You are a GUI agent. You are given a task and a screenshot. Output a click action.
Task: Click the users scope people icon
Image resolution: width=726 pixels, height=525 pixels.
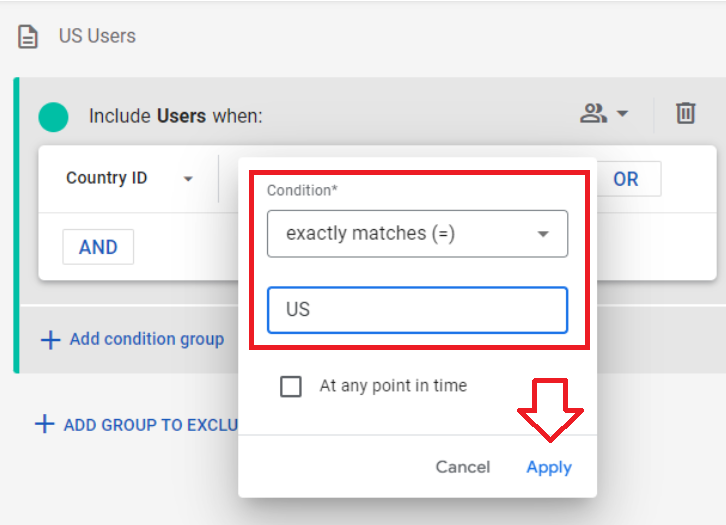(x=593, y=113)
